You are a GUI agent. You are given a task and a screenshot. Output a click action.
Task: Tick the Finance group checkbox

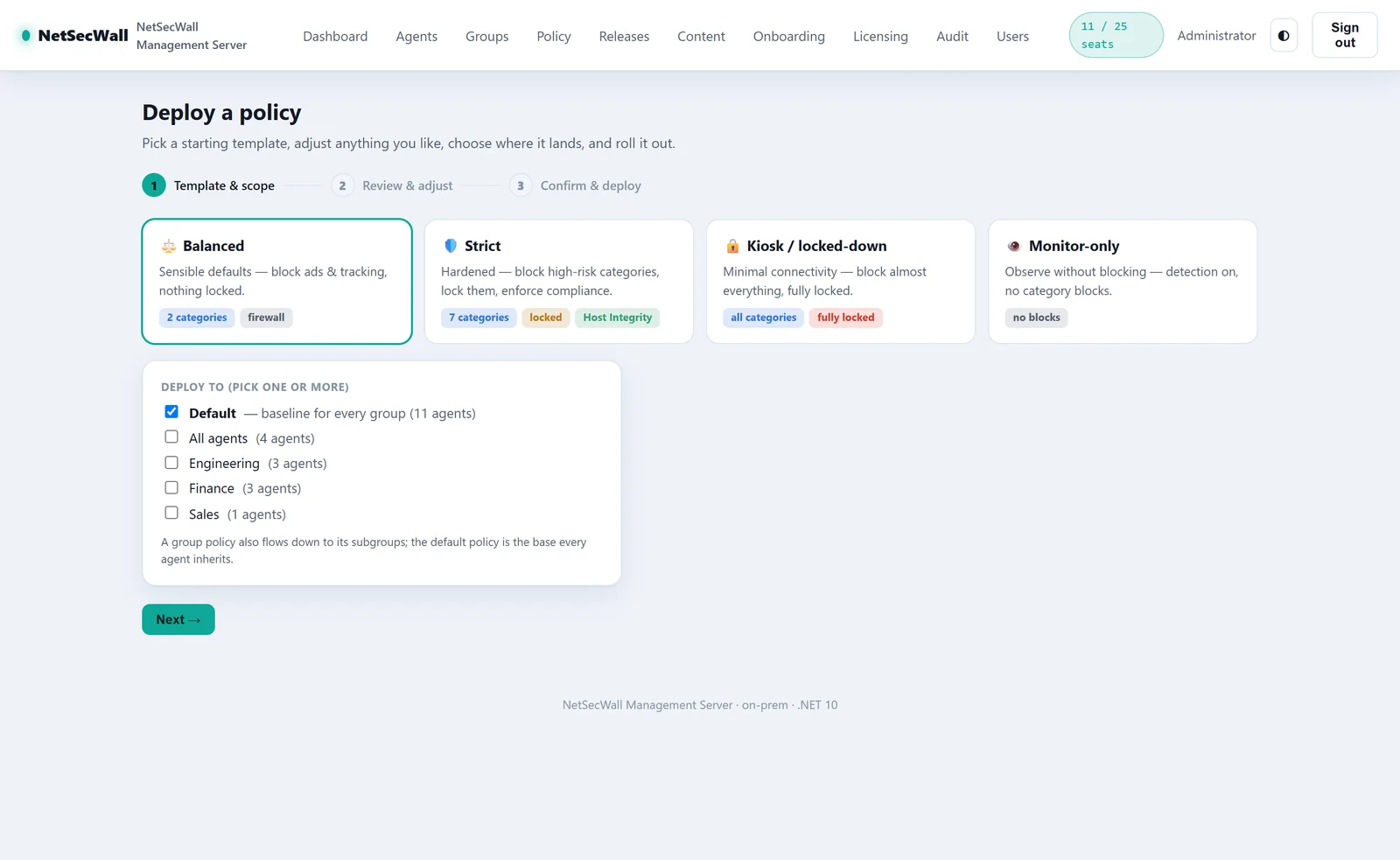171,488
